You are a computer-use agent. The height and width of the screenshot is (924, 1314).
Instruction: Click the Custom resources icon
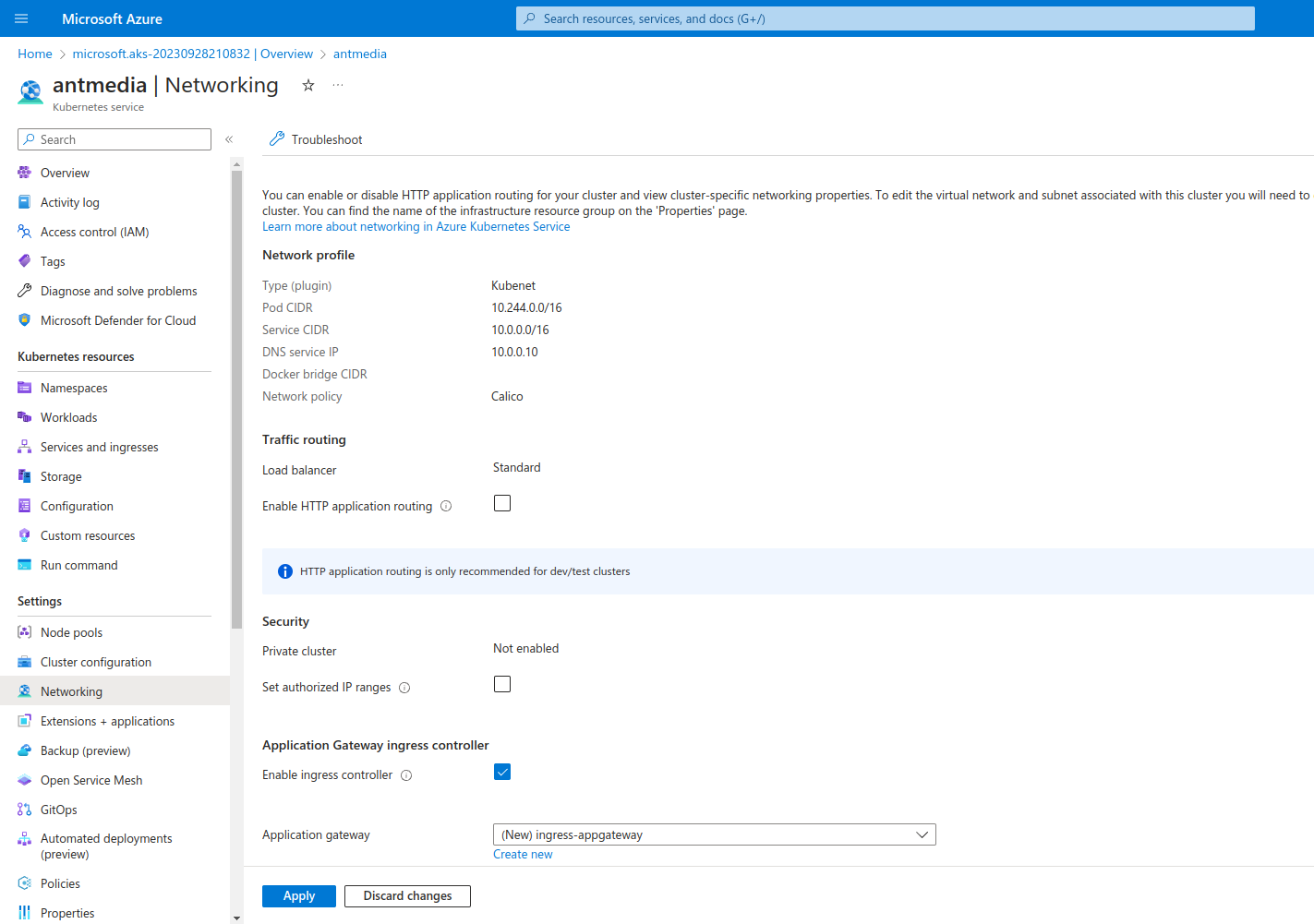tap(25, 535)
